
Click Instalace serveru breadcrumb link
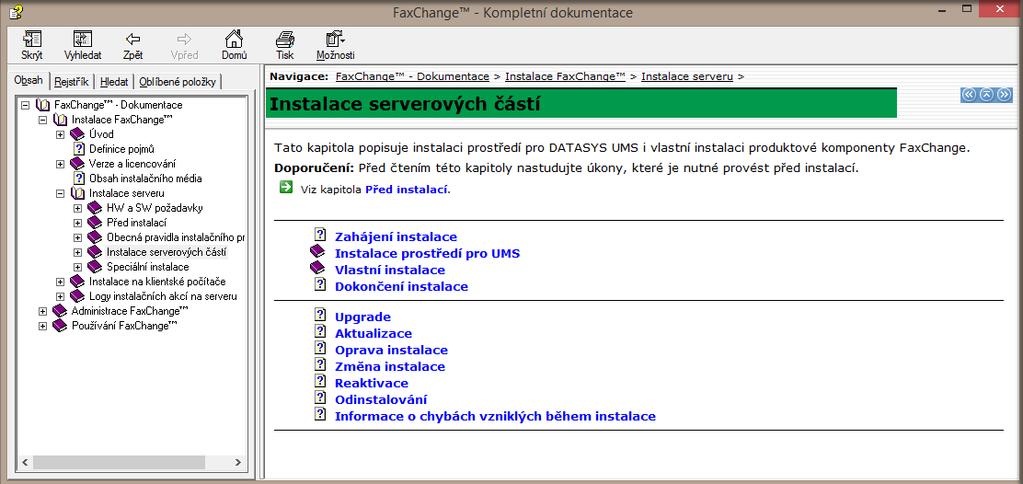(687, 76)
